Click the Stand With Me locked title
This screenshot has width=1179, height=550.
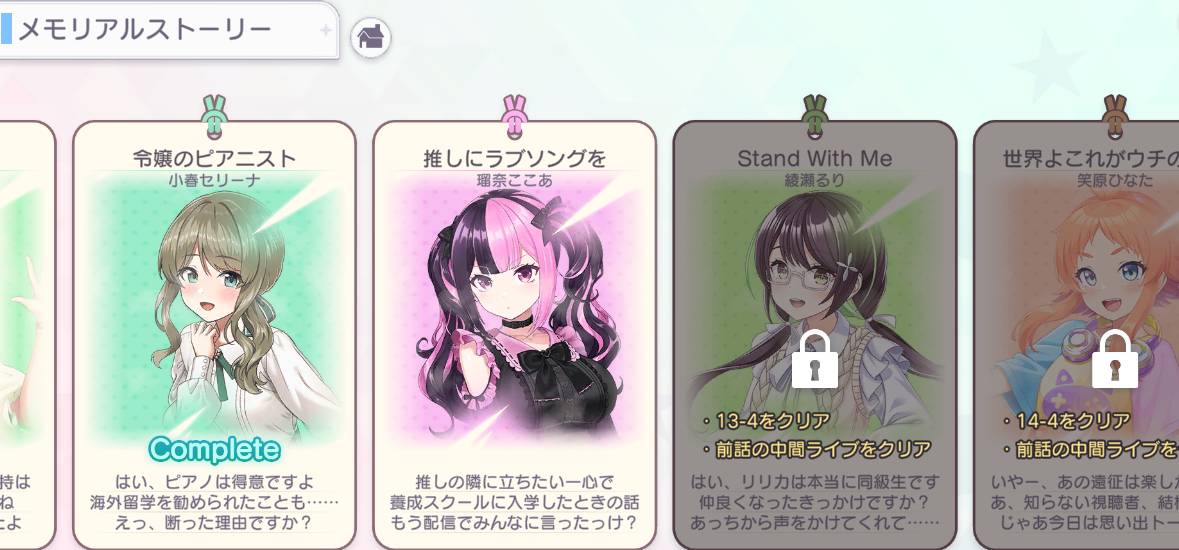tap(815, 159)
